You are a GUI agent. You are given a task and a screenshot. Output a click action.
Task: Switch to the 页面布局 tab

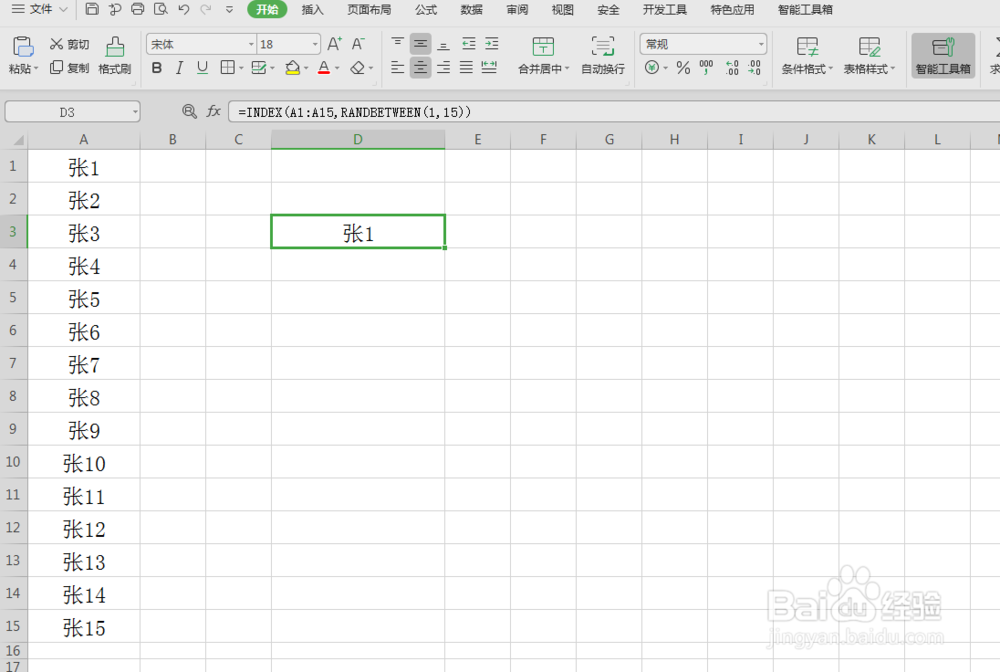pos(369,10)
